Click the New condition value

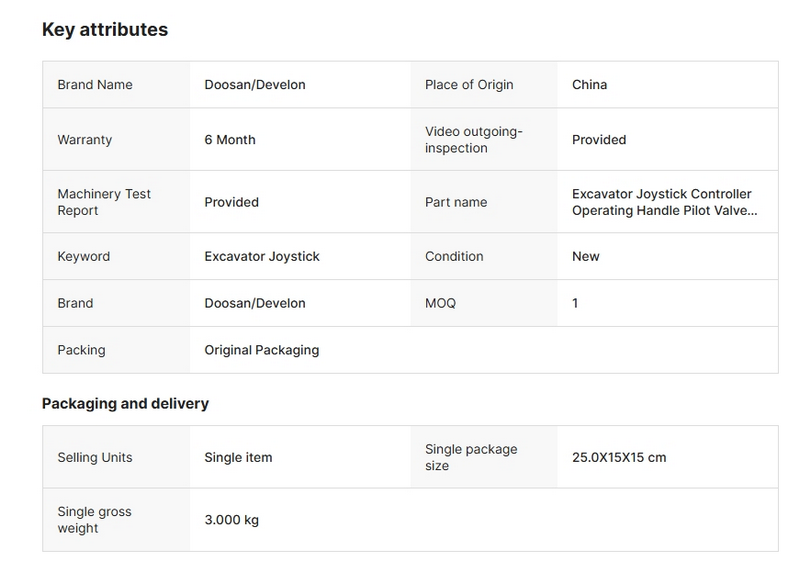(x=586, y=257)
